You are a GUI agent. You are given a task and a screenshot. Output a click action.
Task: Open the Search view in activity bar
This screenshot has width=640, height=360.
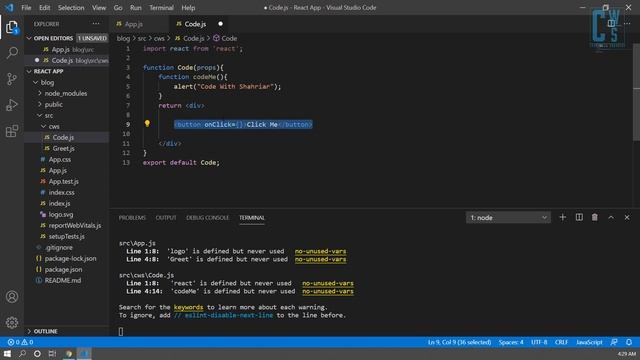point(12,53)
